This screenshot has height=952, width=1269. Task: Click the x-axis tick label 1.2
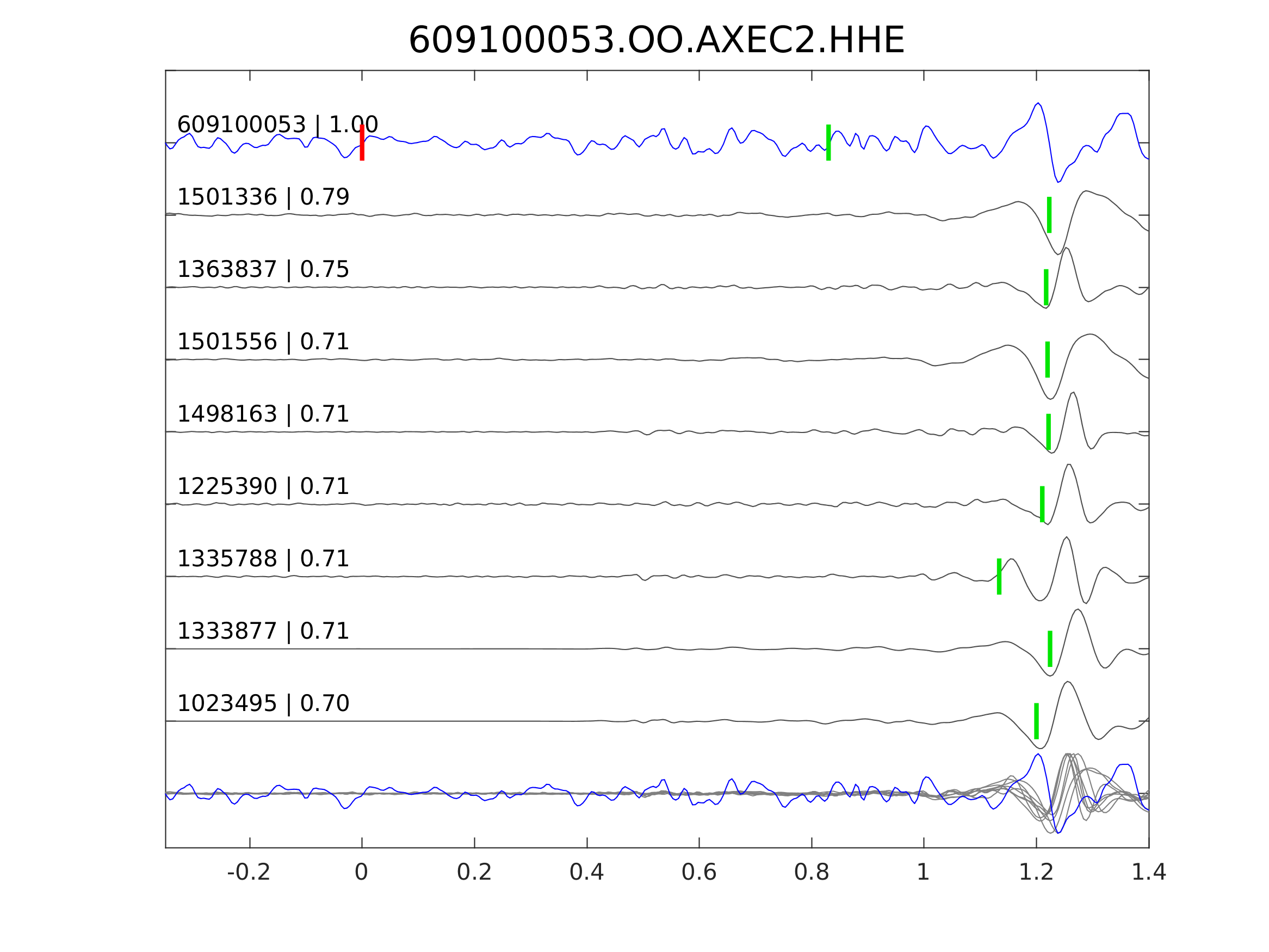coord(1036,872)
